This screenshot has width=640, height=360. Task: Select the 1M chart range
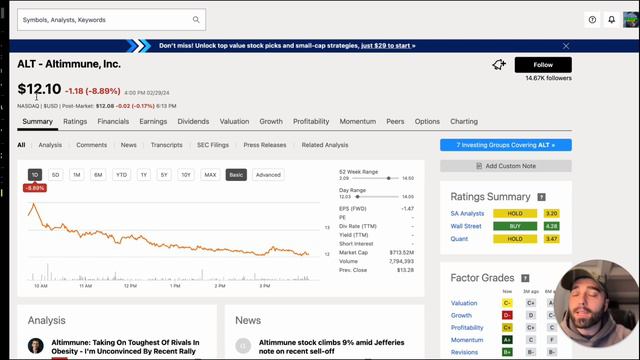point(77,175)
